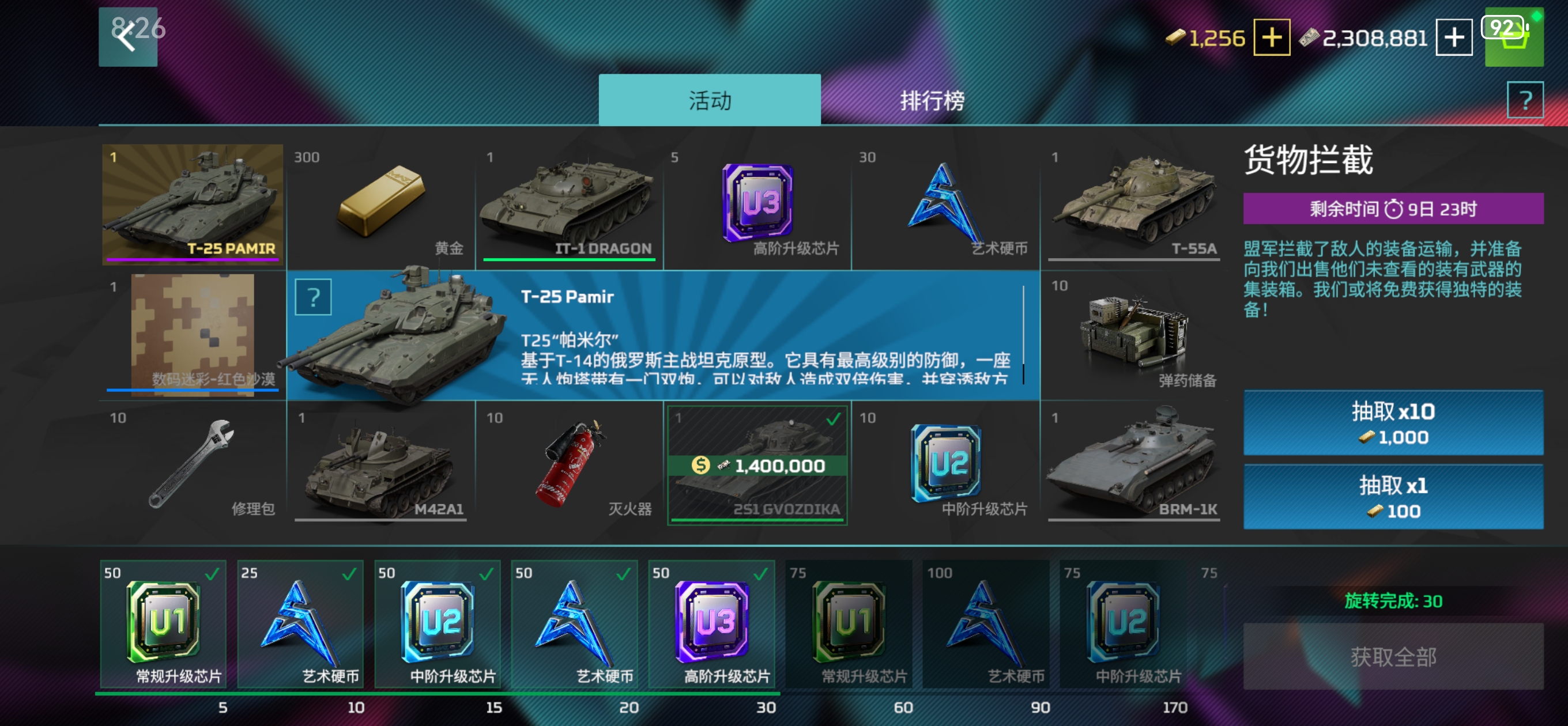Open the green shop basket icon
Screen dimensions: 1568x726
[1514, 37]
